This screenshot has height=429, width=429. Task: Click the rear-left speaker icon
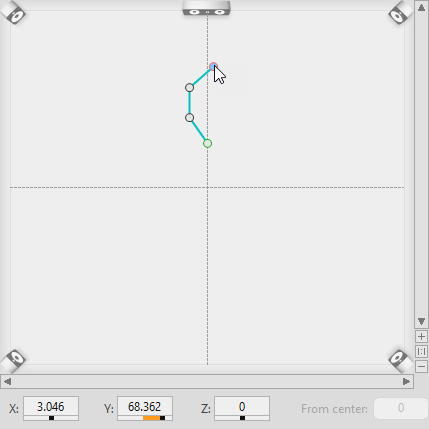(x=13, y=361)
